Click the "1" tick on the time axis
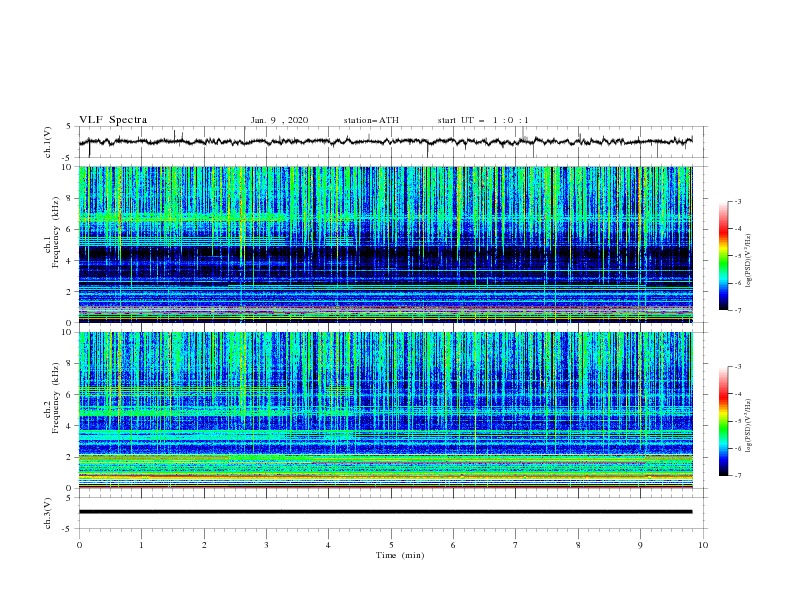Image resolution: width=792 pixels, height=612 pixels. click(x=141, y=545)
